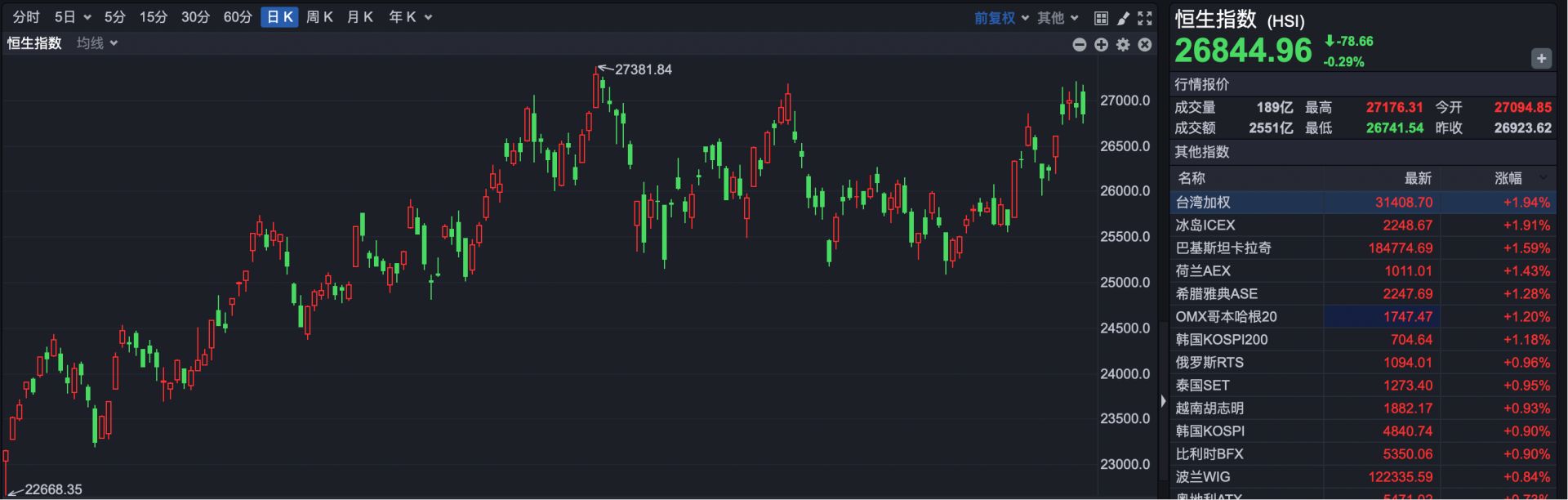Expand the 前复权 adjustment dropdown
The width and height of the screenshot is (1568, 500).
1001,18
